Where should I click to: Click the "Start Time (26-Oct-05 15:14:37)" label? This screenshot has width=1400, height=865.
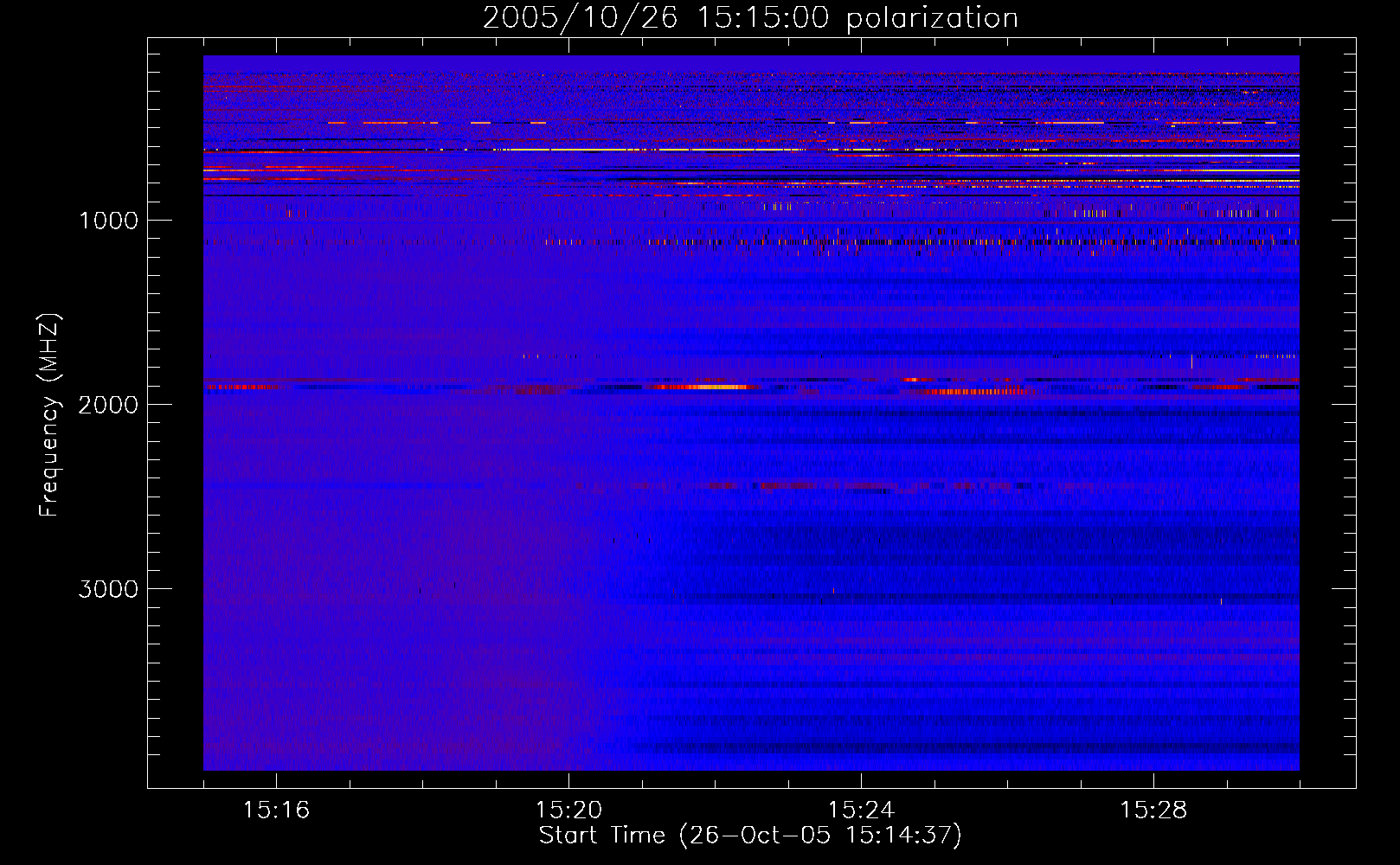click(x=750, y=836)
